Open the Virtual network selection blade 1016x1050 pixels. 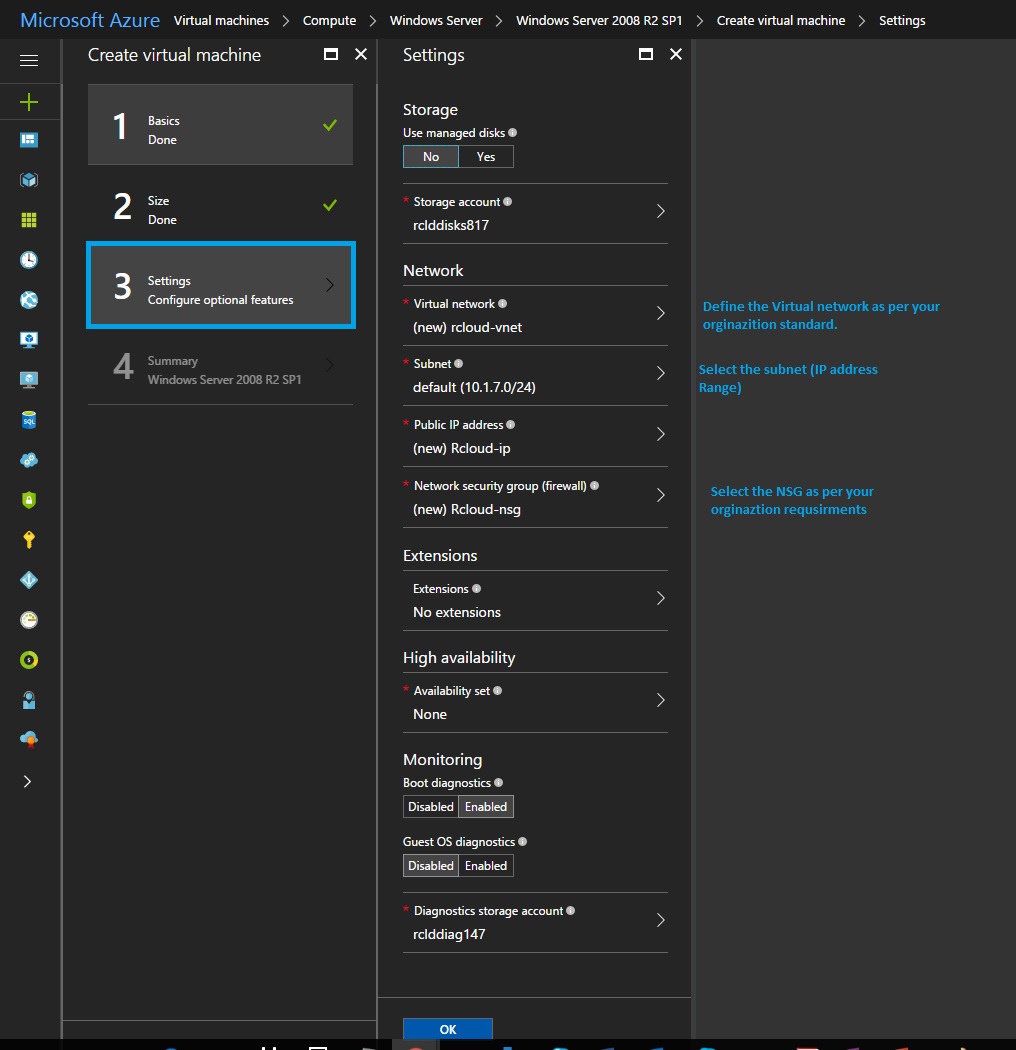point(535,316)
